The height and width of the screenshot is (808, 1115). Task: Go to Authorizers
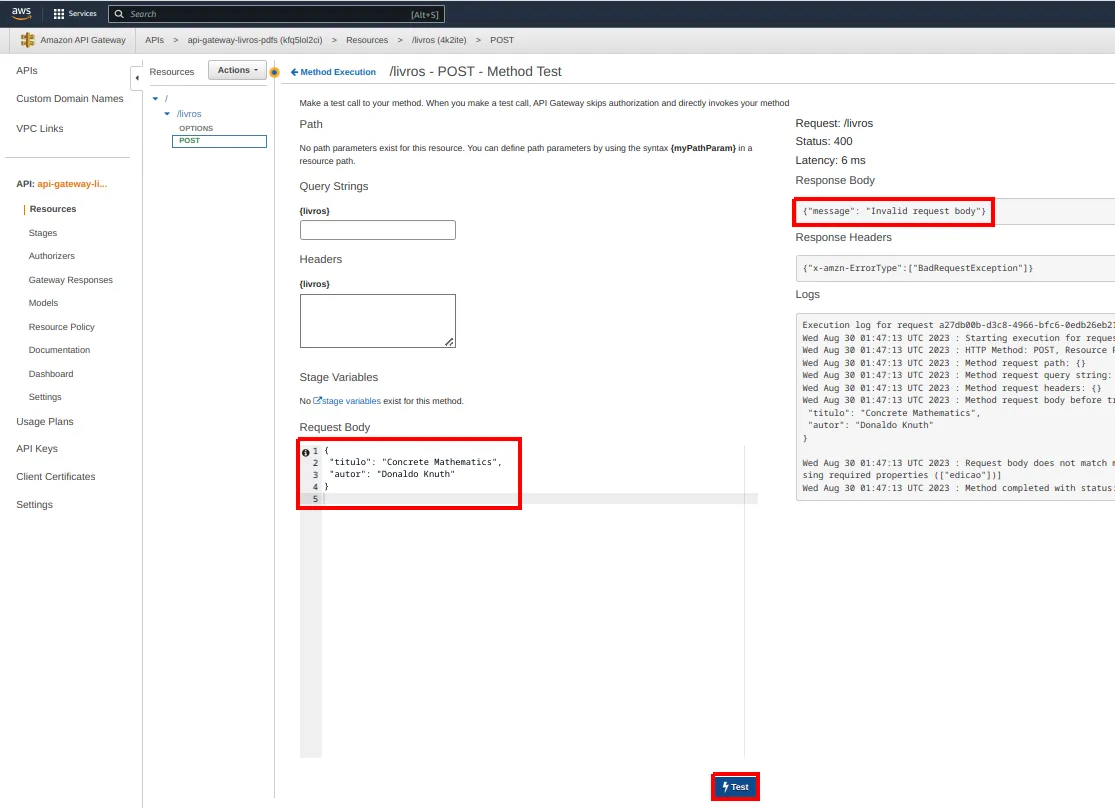pos(51,256)
